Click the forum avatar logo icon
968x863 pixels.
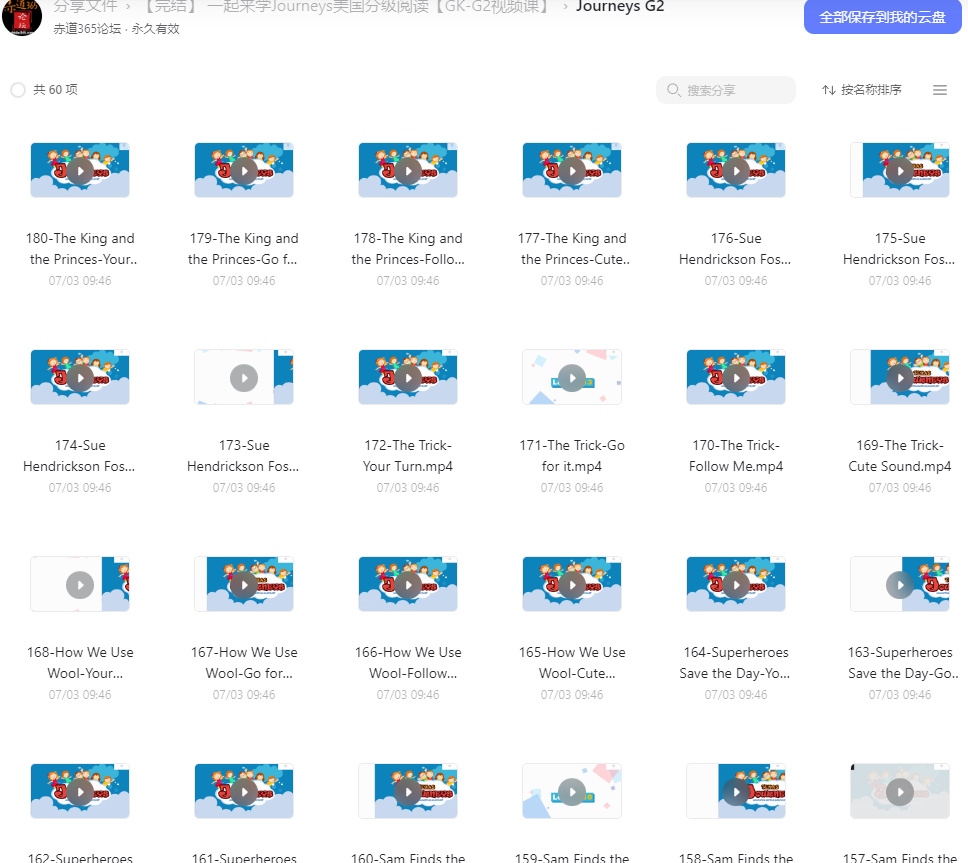(x=22, y=17)
